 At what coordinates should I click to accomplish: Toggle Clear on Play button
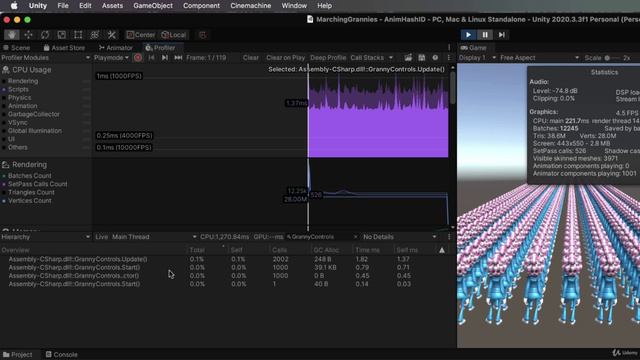285,58
